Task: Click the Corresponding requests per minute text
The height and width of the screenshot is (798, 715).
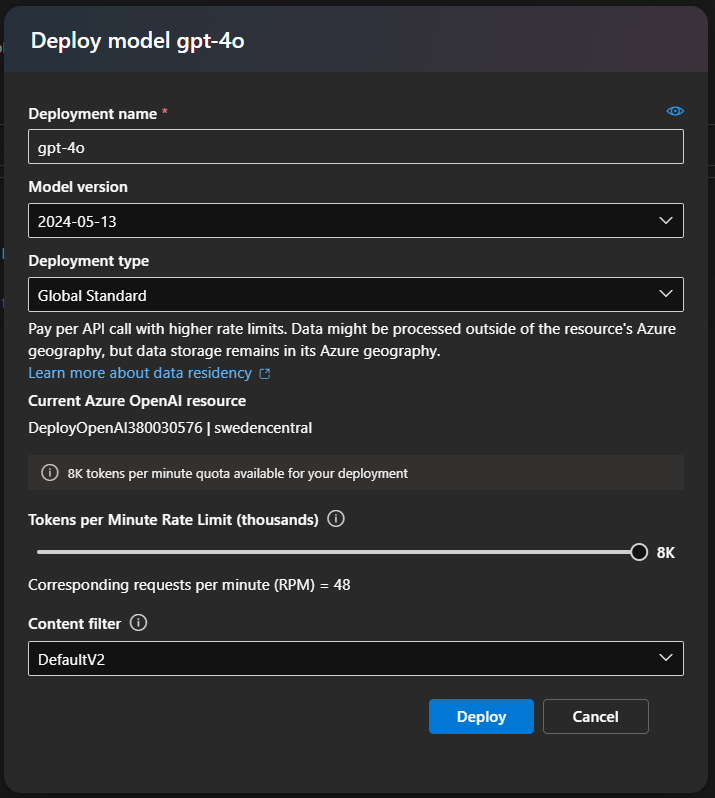Action: (189, 585)
